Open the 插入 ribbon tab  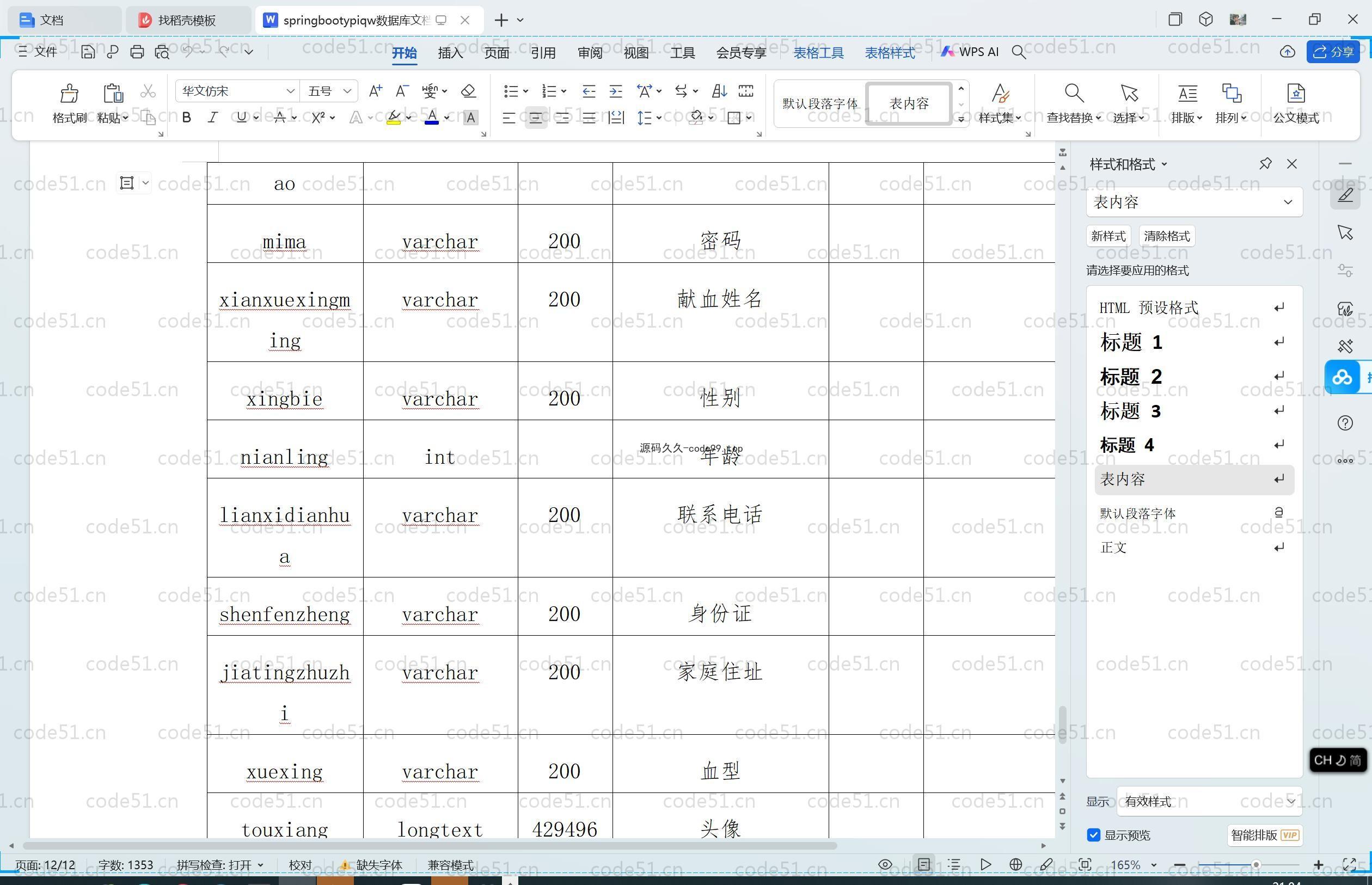450,52
